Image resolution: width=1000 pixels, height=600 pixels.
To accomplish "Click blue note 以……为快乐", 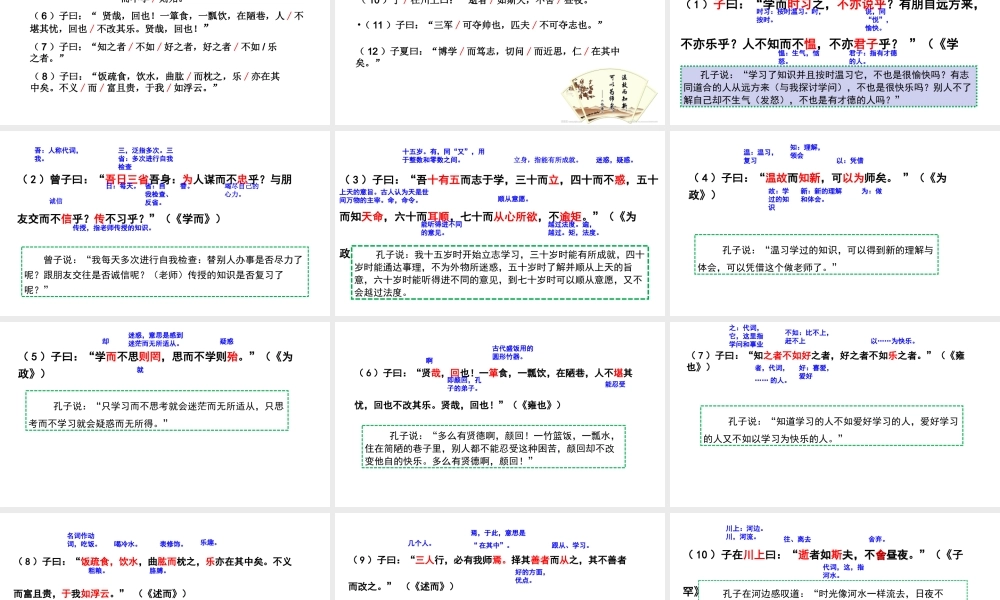I will (x=893, y=341).
